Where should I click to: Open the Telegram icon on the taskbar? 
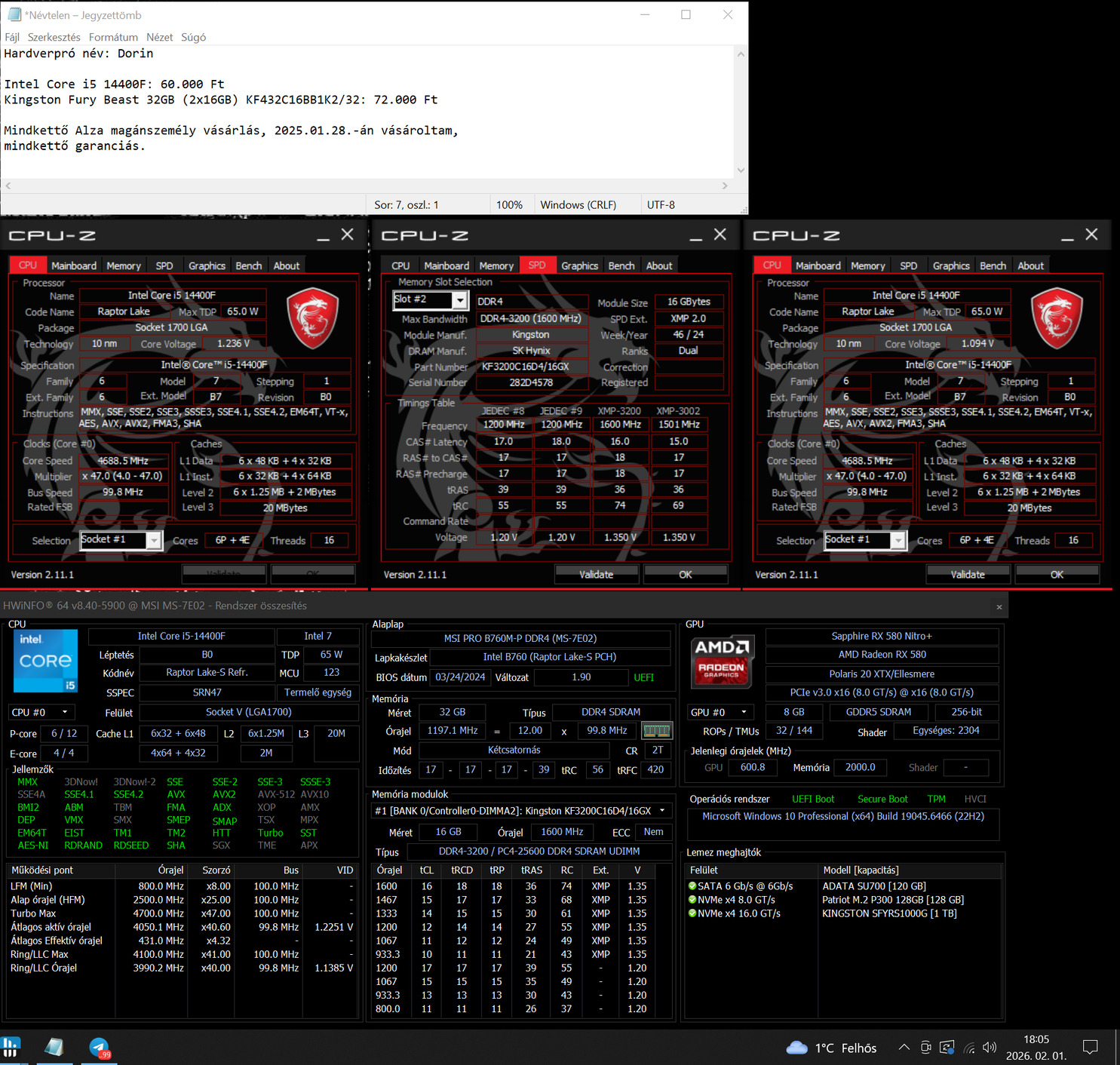pos(99,1048)
